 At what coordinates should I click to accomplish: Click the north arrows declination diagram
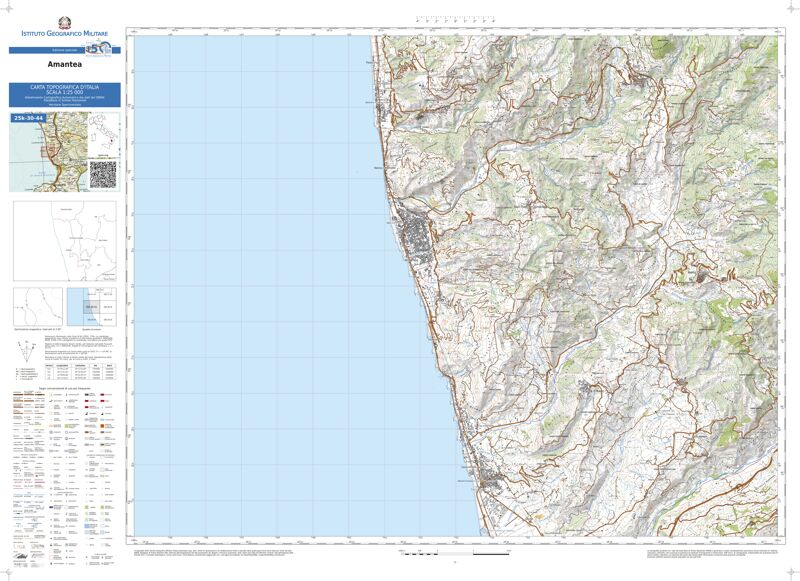tap(25, 351)
